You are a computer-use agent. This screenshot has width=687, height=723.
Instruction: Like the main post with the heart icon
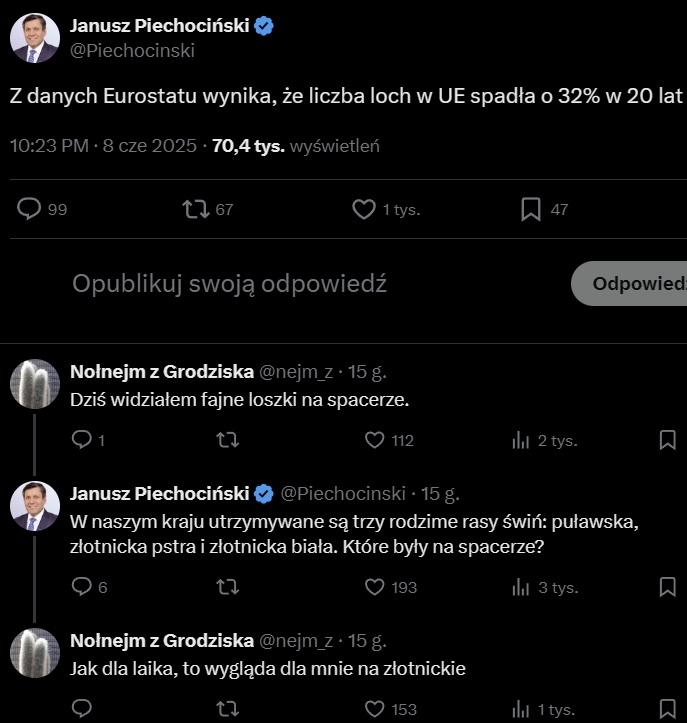(364, 209)
